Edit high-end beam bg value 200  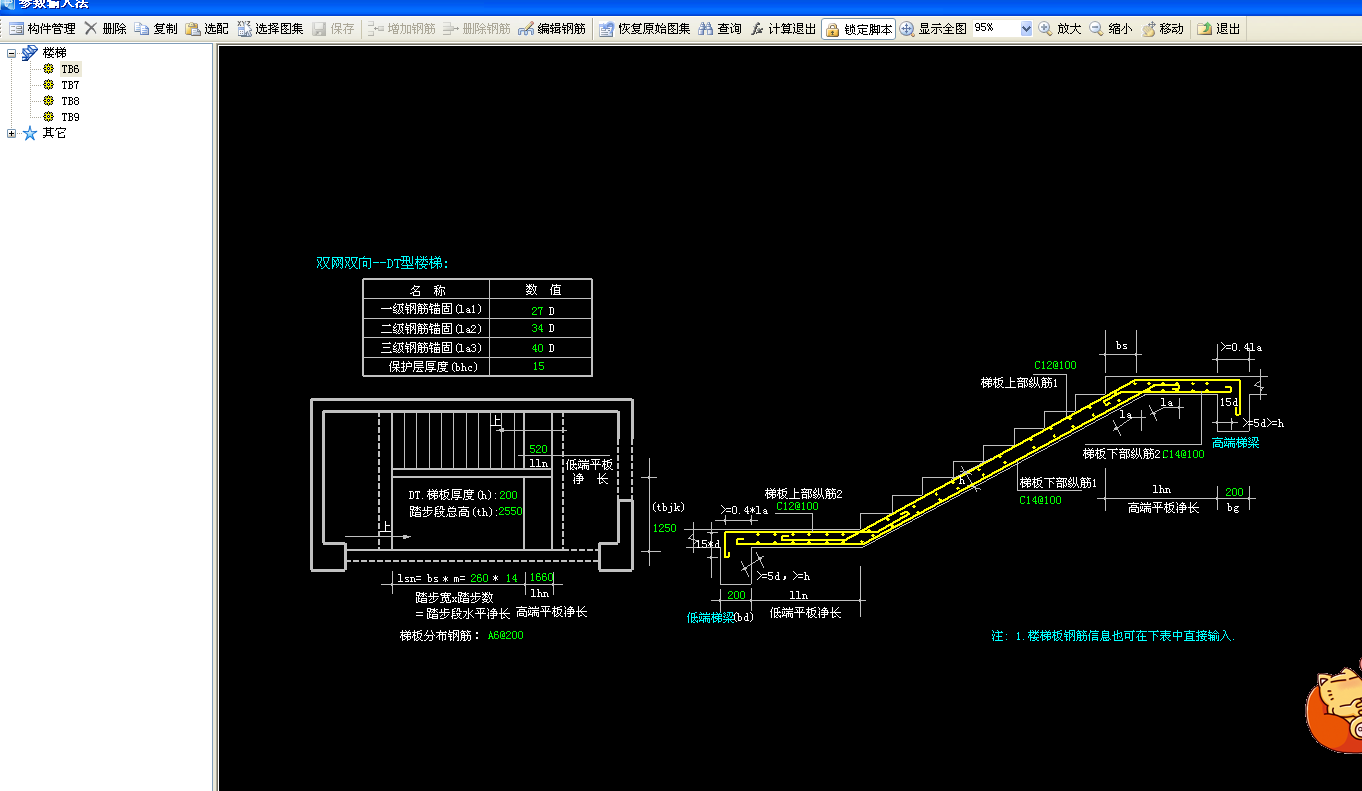[1234, 492]
